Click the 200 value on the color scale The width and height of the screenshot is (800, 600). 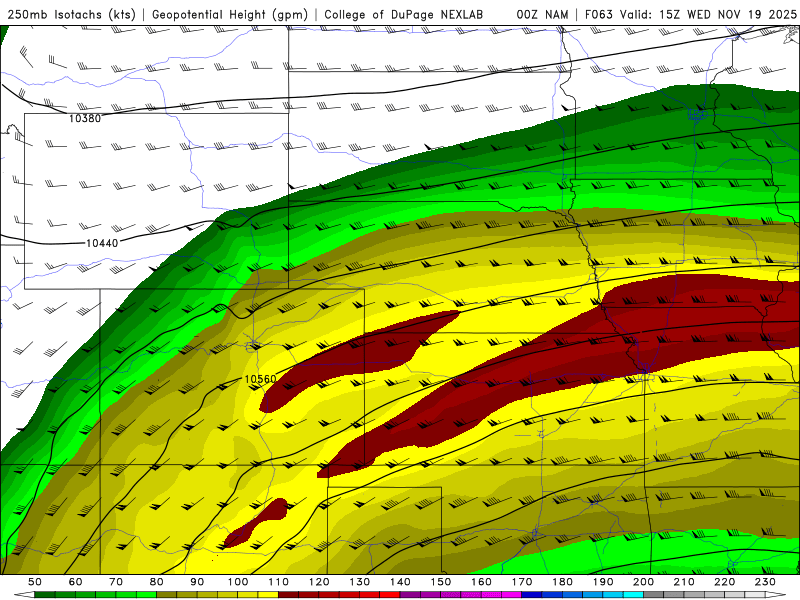pos(643,582)
